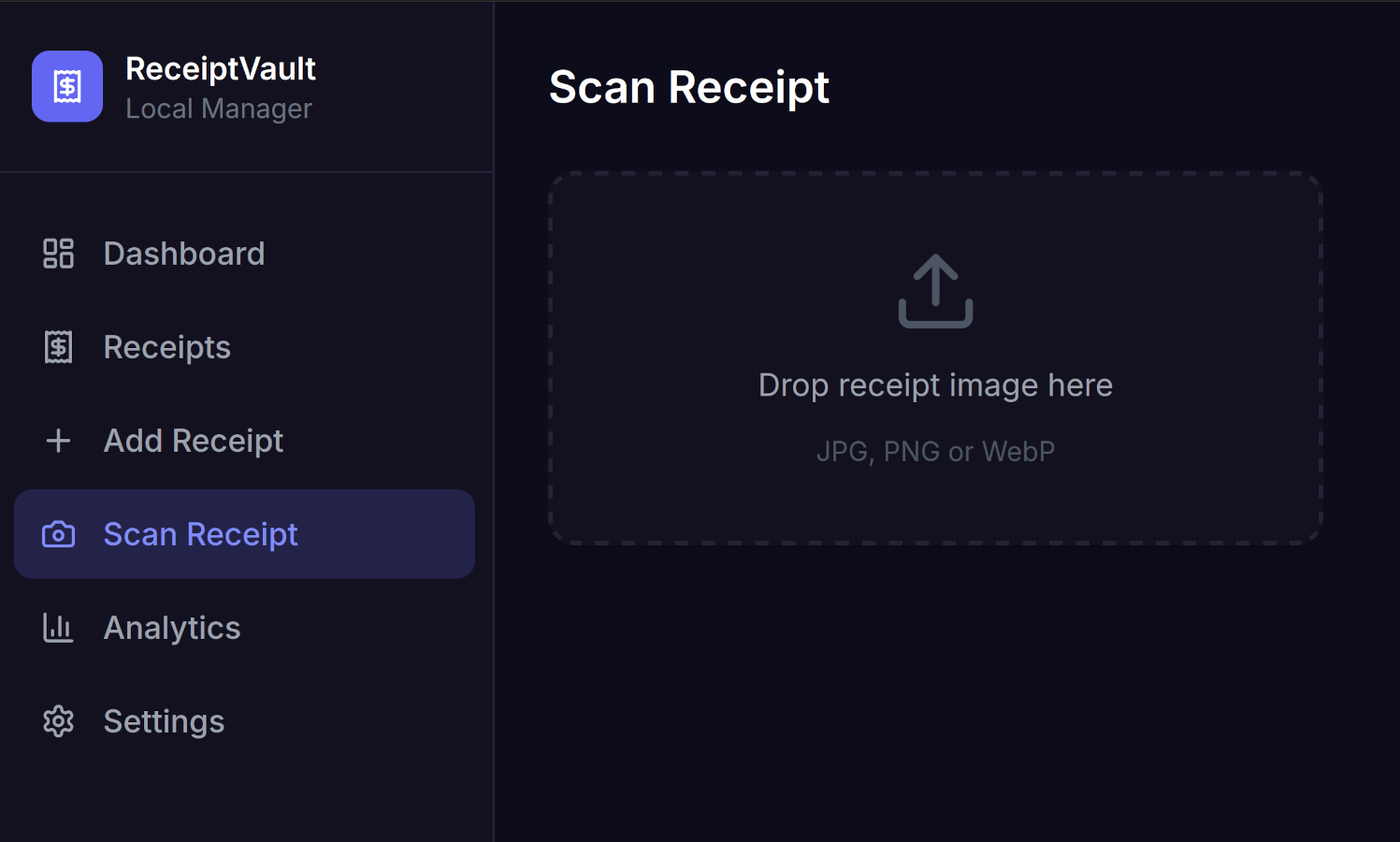
Task: Click the bar chart icon beside Analytics
Action: coord(58,628)
